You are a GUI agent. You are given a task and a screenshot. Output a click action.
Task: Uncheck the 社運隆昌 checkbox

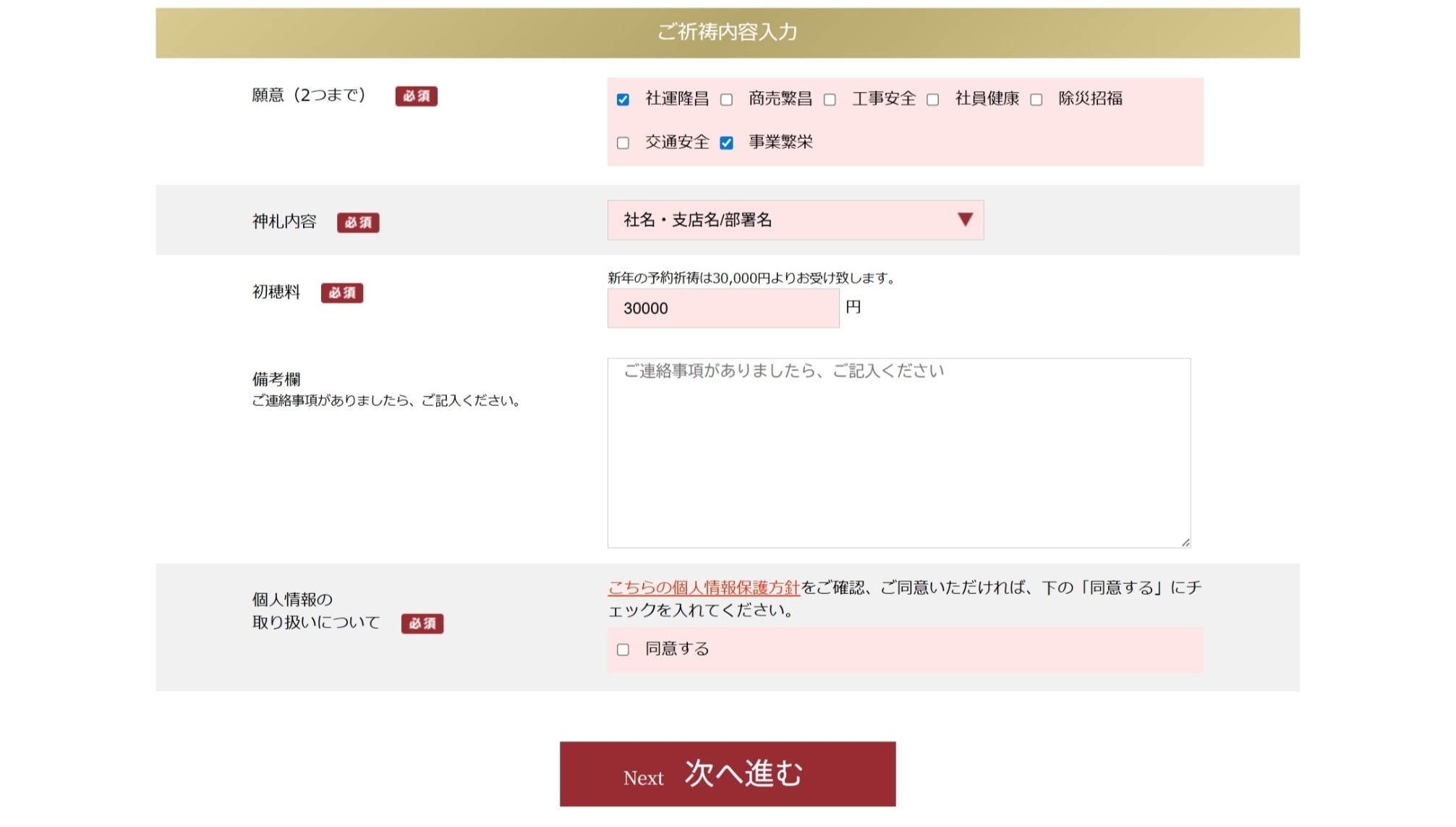[x=623, y=100]
